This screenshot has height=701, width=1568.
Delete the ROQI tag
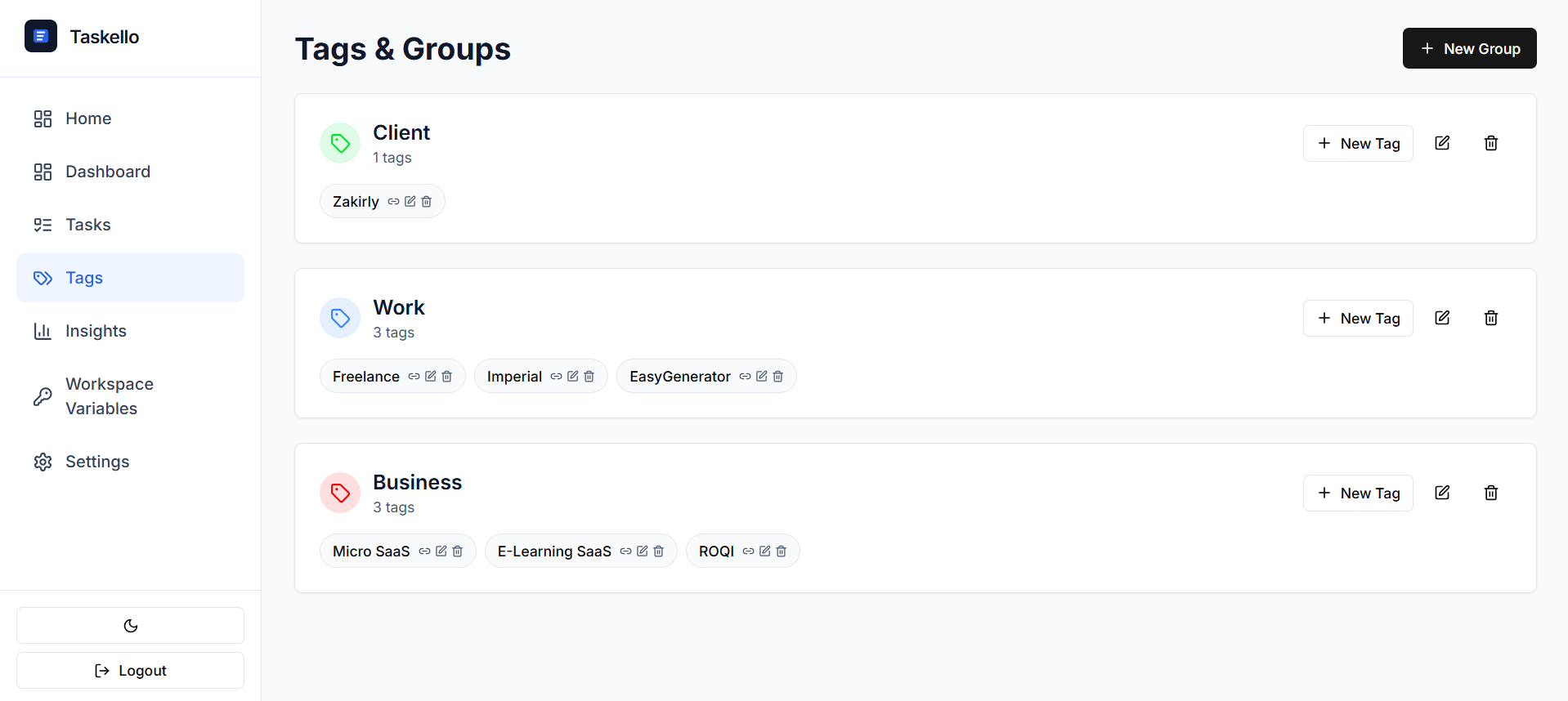(x=782, y=551)
